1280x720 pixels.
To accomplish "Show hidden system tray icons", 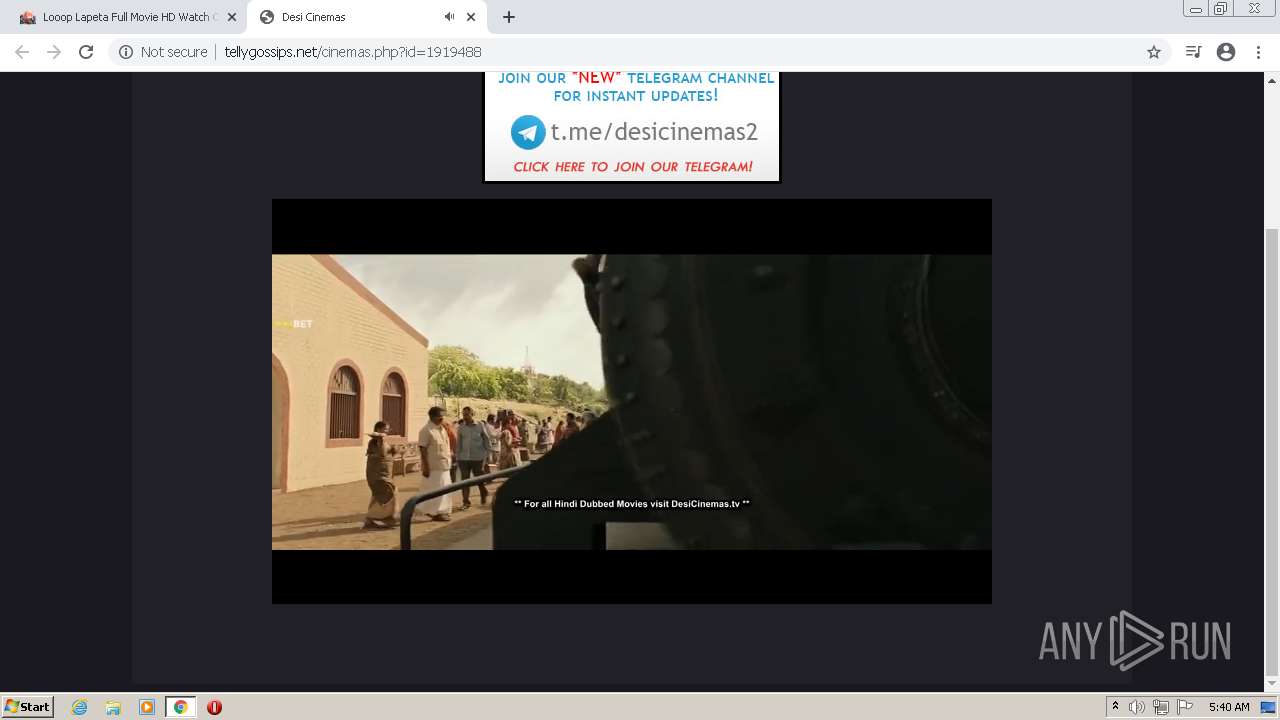I will pos(1115,707).
